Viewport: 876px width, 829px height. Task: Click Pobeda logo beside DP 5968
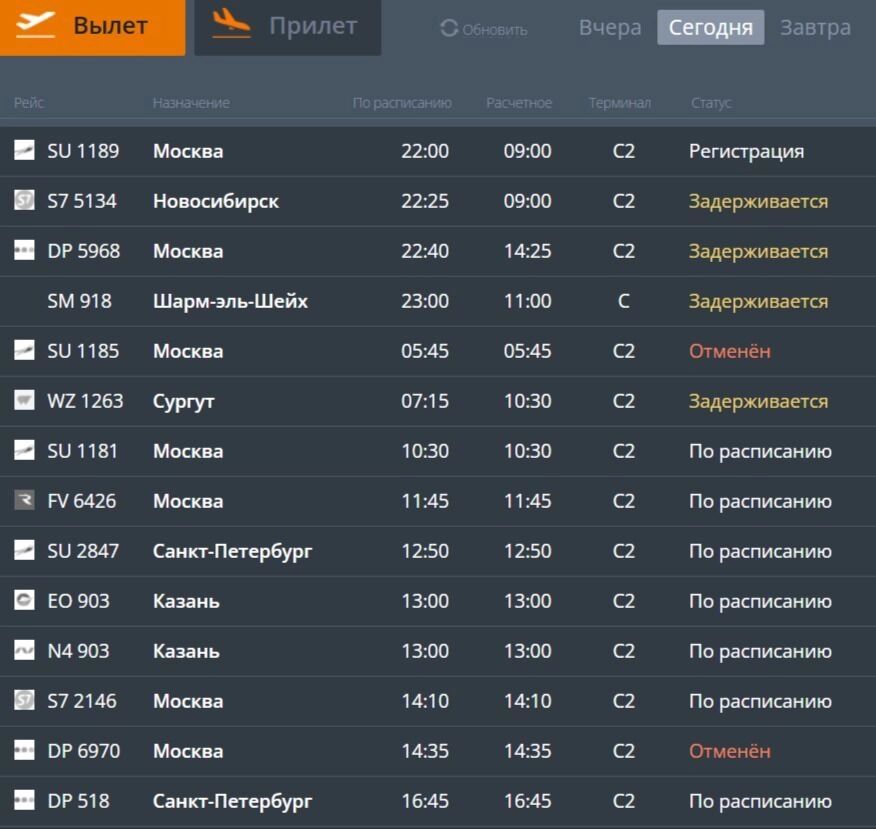click(24, 250)
